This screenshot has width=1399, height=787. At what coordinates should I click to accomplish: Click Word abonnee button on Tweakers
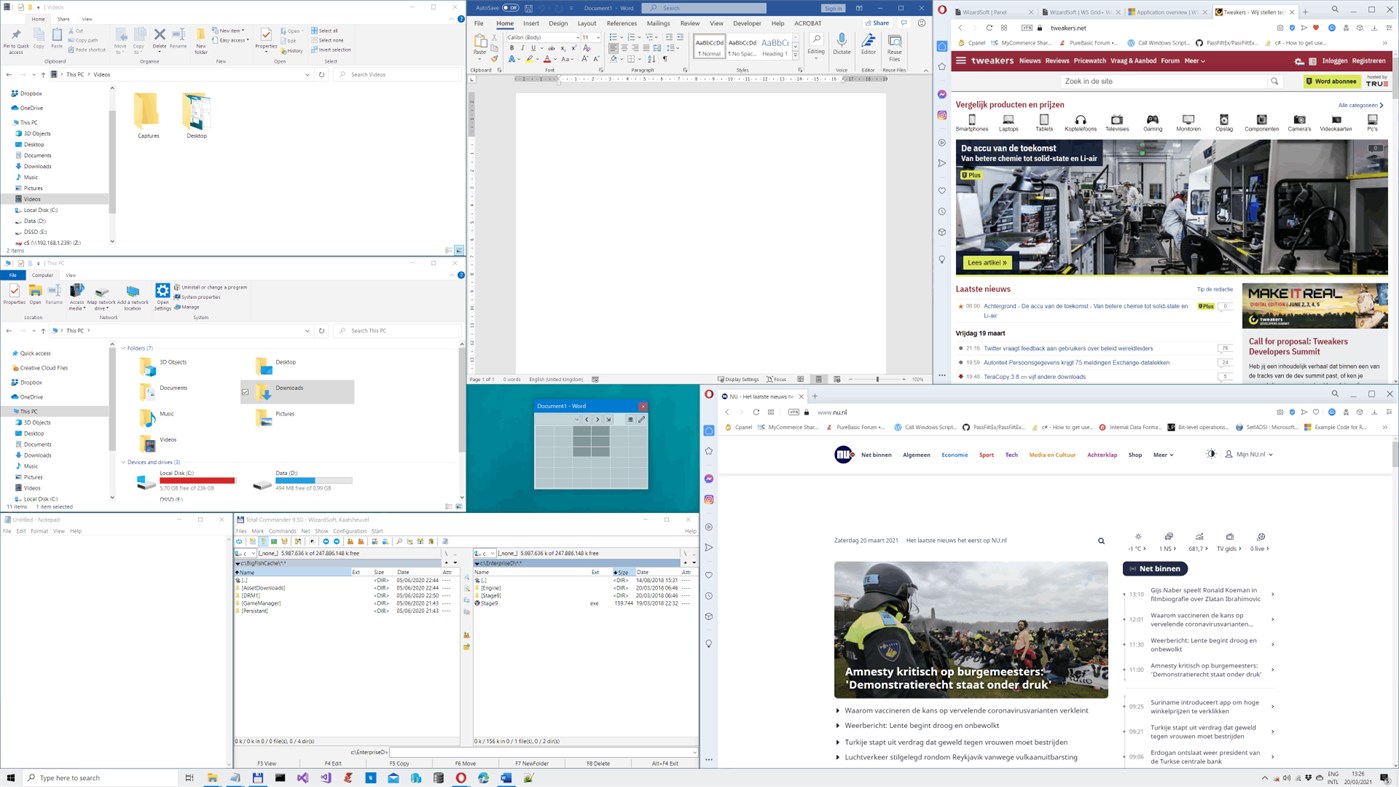[x=1330, y=81]
